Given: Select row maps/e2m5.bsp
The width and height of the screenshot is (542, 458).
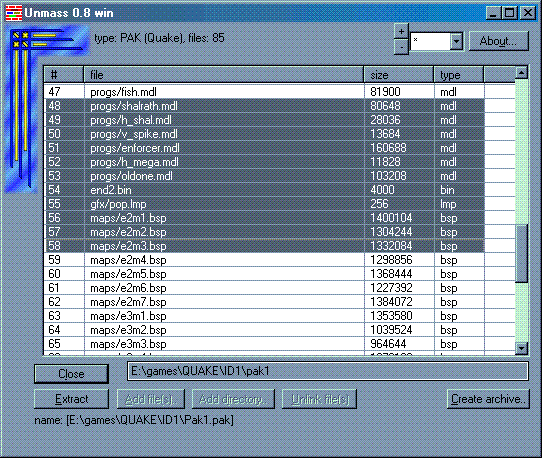Looking at the screenshot, I should pyautogui.click(x=264, y=274).
